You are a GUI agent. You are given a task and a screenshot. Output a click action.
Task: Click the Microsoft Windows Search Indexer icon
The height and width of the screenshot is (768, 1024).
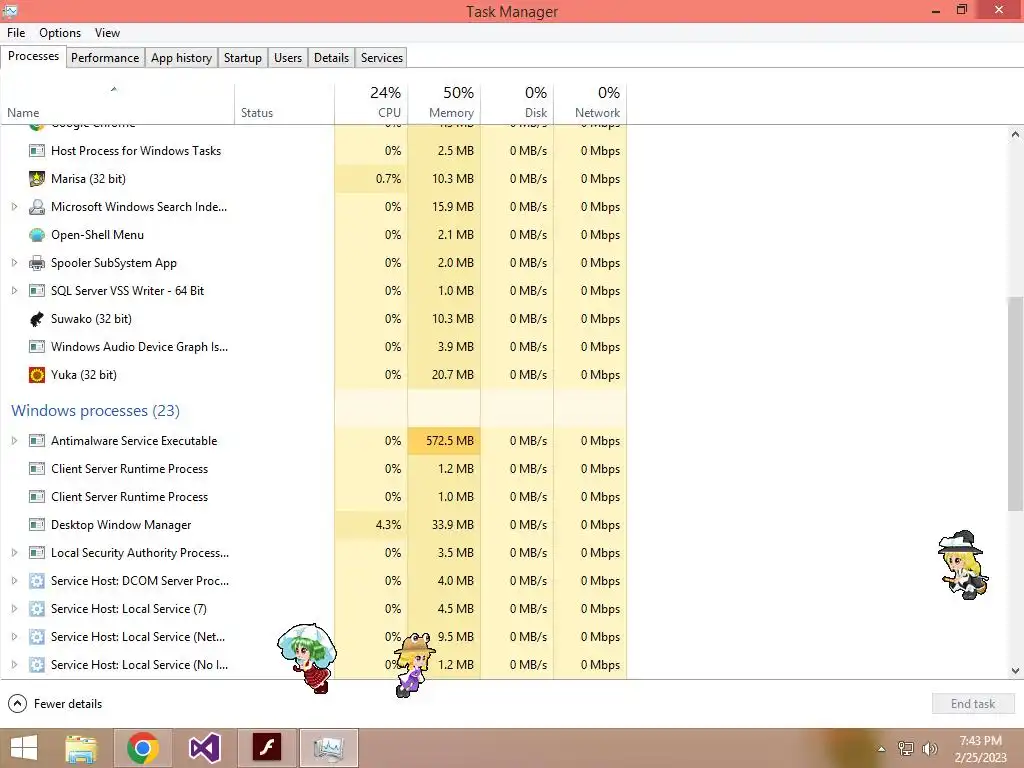(37, 207)
